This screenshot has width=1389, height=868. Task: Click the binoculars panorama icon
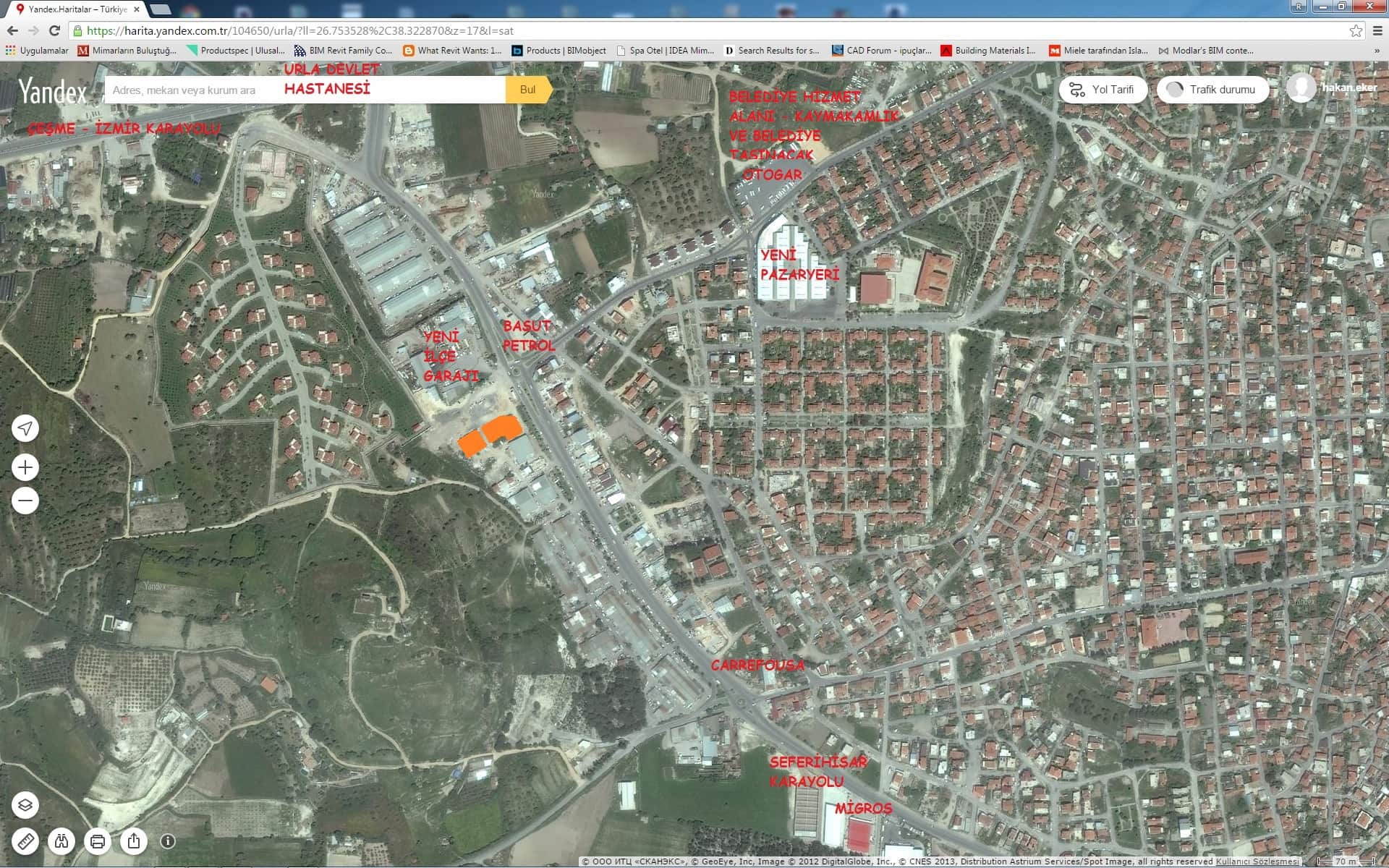pos(61,841)
